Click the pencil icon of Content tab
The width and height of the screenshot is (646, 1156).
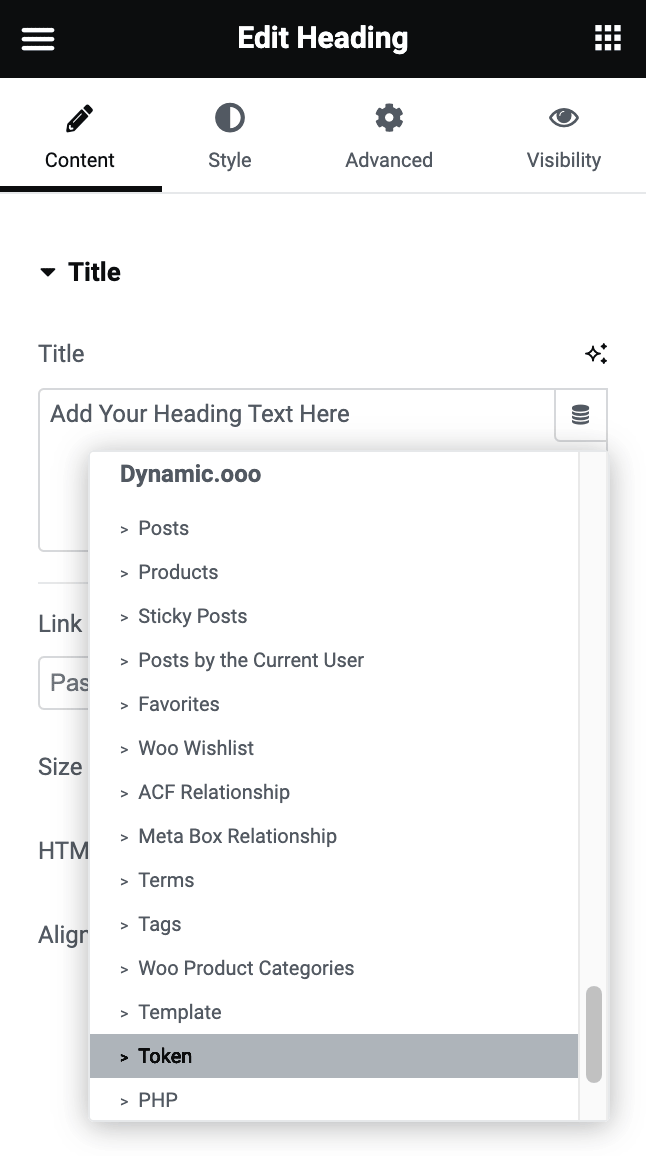pos(80,119)
